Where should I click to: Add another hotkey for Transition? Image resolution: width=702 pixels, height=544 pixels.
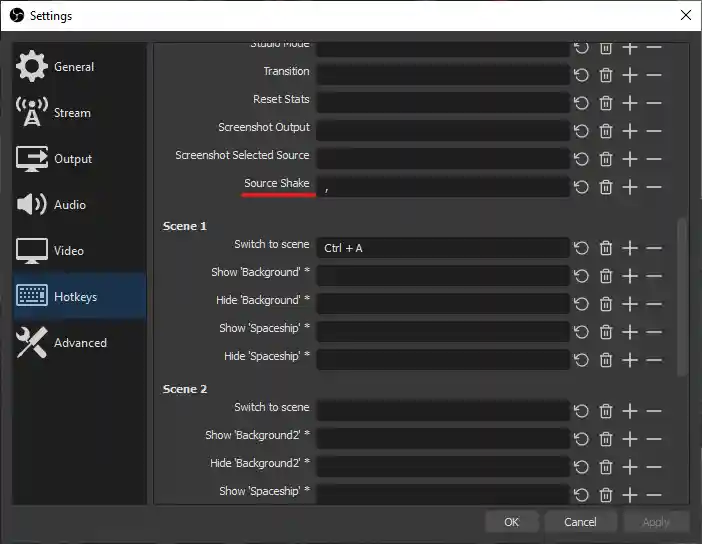click(x=630, y=75)
